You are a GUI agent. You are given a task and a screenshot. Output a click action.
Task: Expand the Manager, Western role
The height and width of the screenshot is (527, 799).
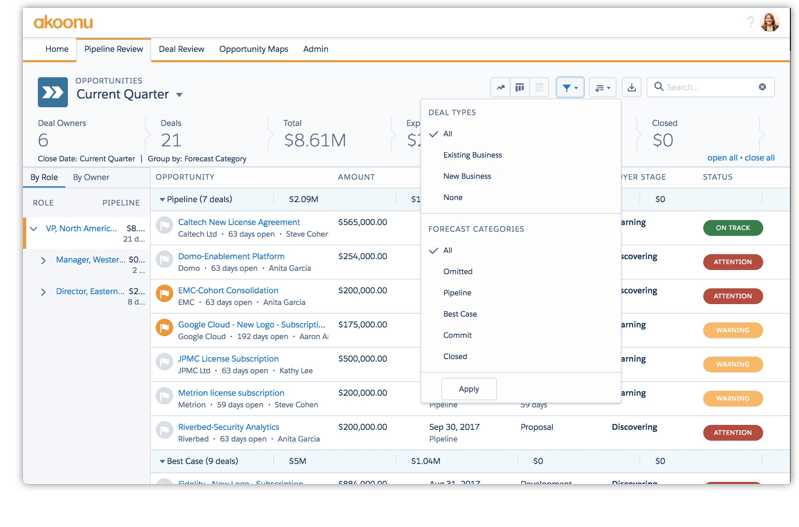pyautogui.click(x=43, y=260)
